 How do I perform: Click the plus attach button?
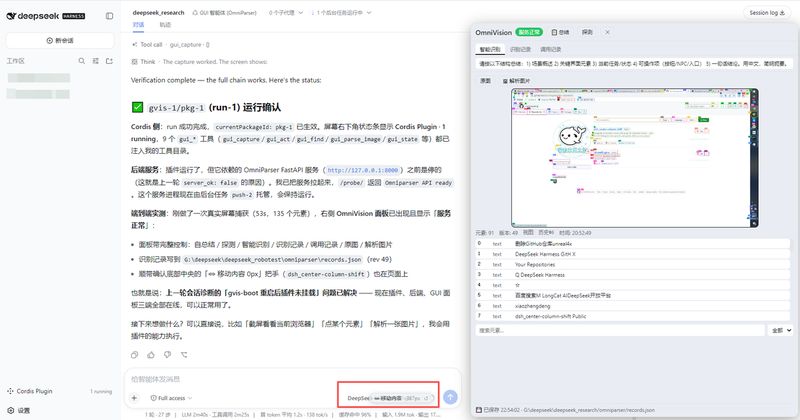point(134,398)
